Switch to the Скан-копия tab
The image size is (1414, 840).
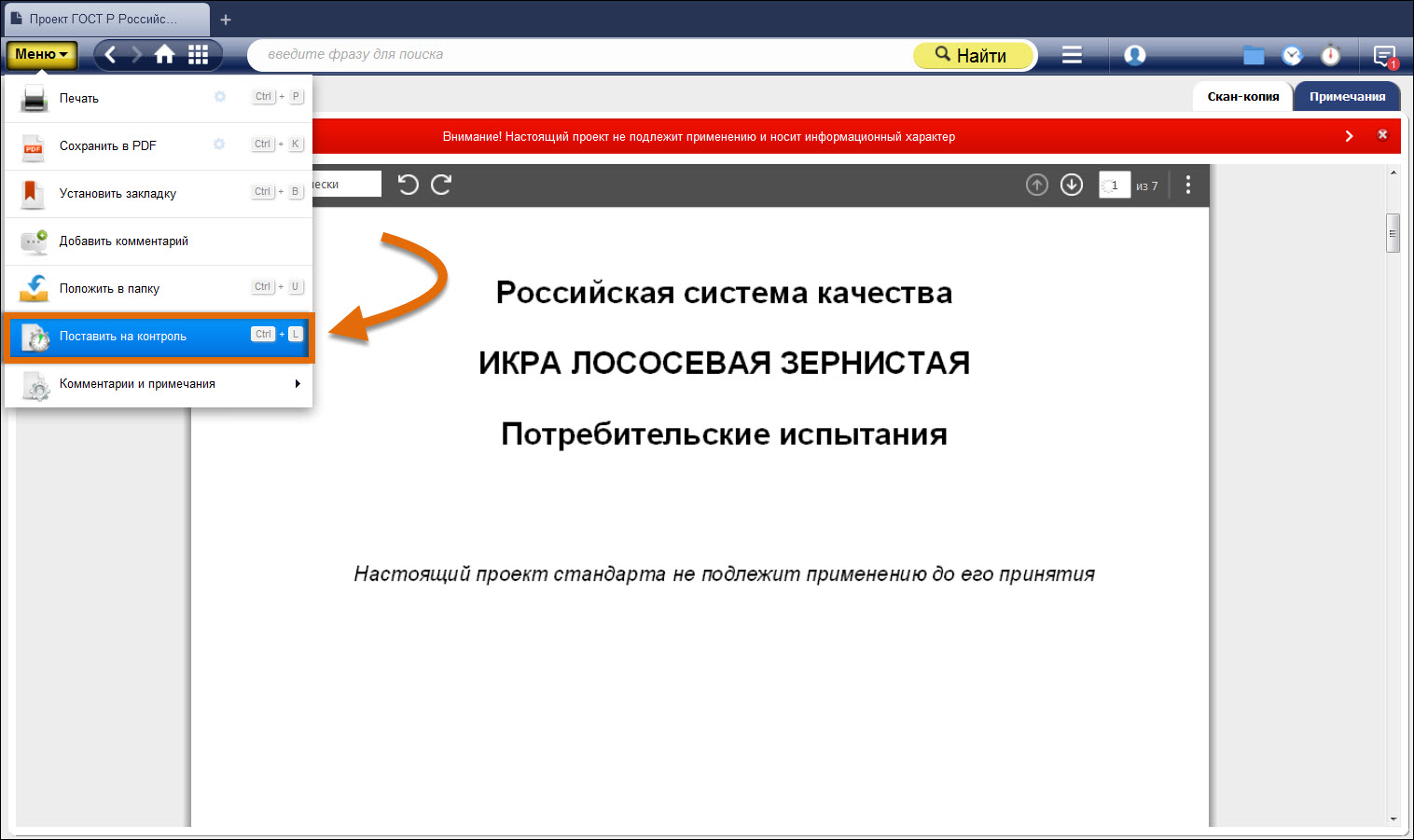pyautogui.click(x=1242, y=96)
